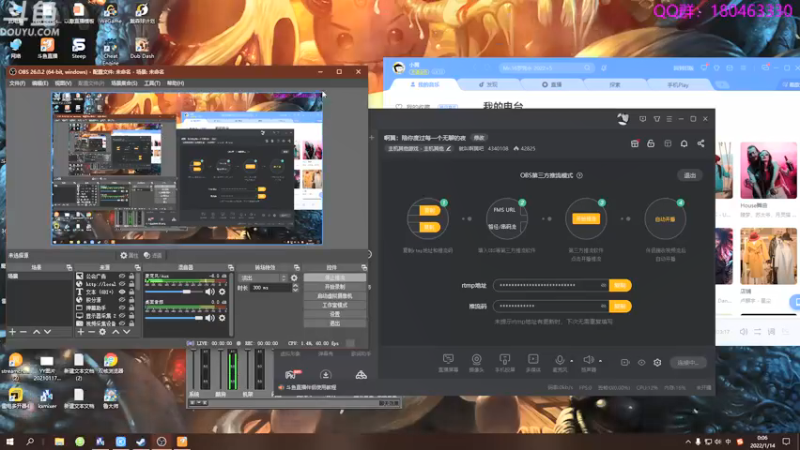Open OBS Settings from the controls dock
The image size is (800, 450).
pos(335,314)
